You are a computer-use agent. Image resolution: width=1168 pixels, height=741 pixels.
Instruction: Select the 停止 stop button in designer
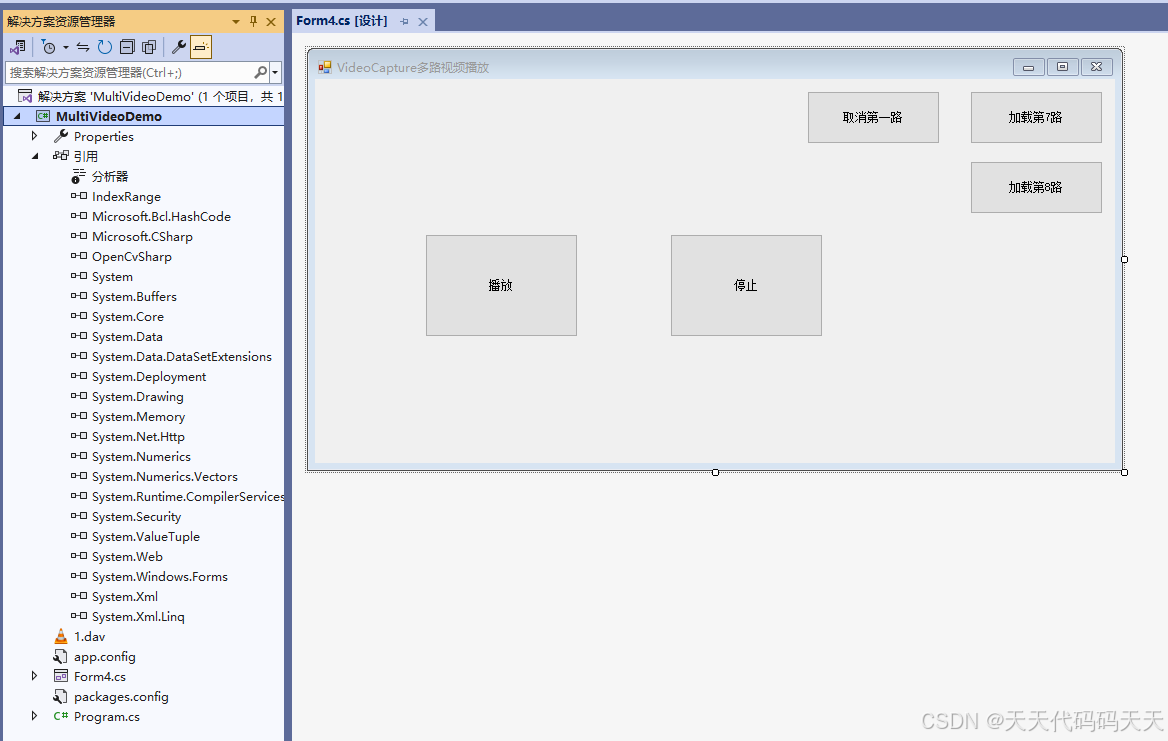pos(746,285)
